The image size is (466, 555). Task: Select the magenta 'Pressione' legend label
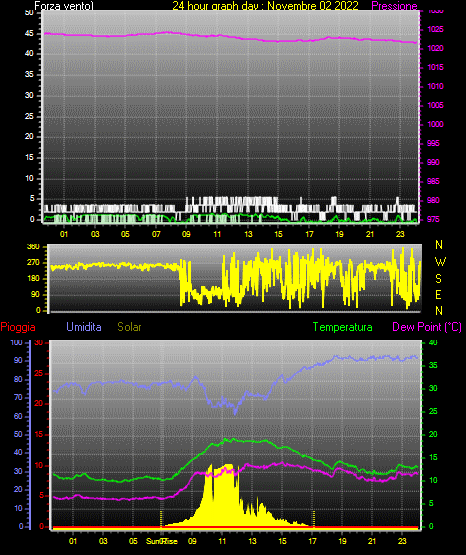[394, 6]
